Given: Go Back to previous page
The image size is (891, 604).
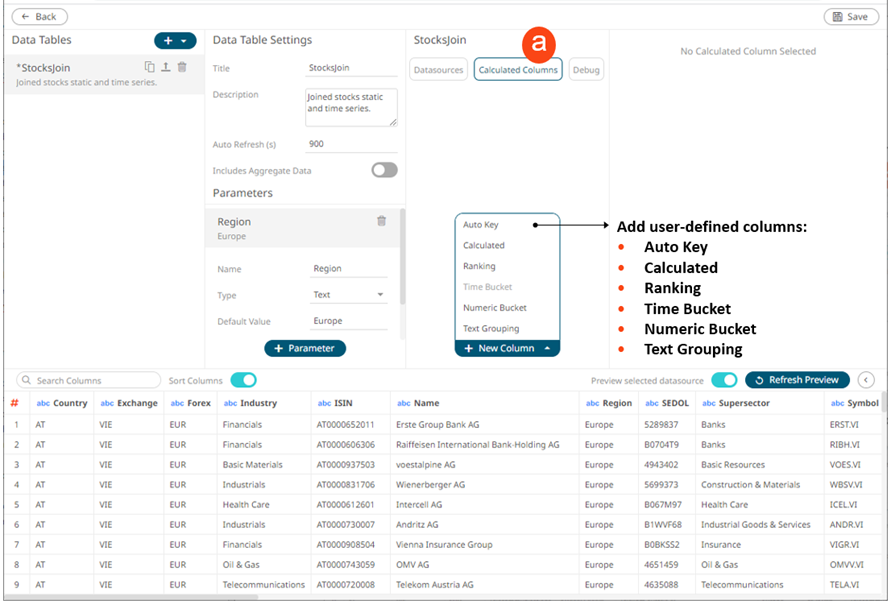Looking at the screenshot, I should click(40, 16).
